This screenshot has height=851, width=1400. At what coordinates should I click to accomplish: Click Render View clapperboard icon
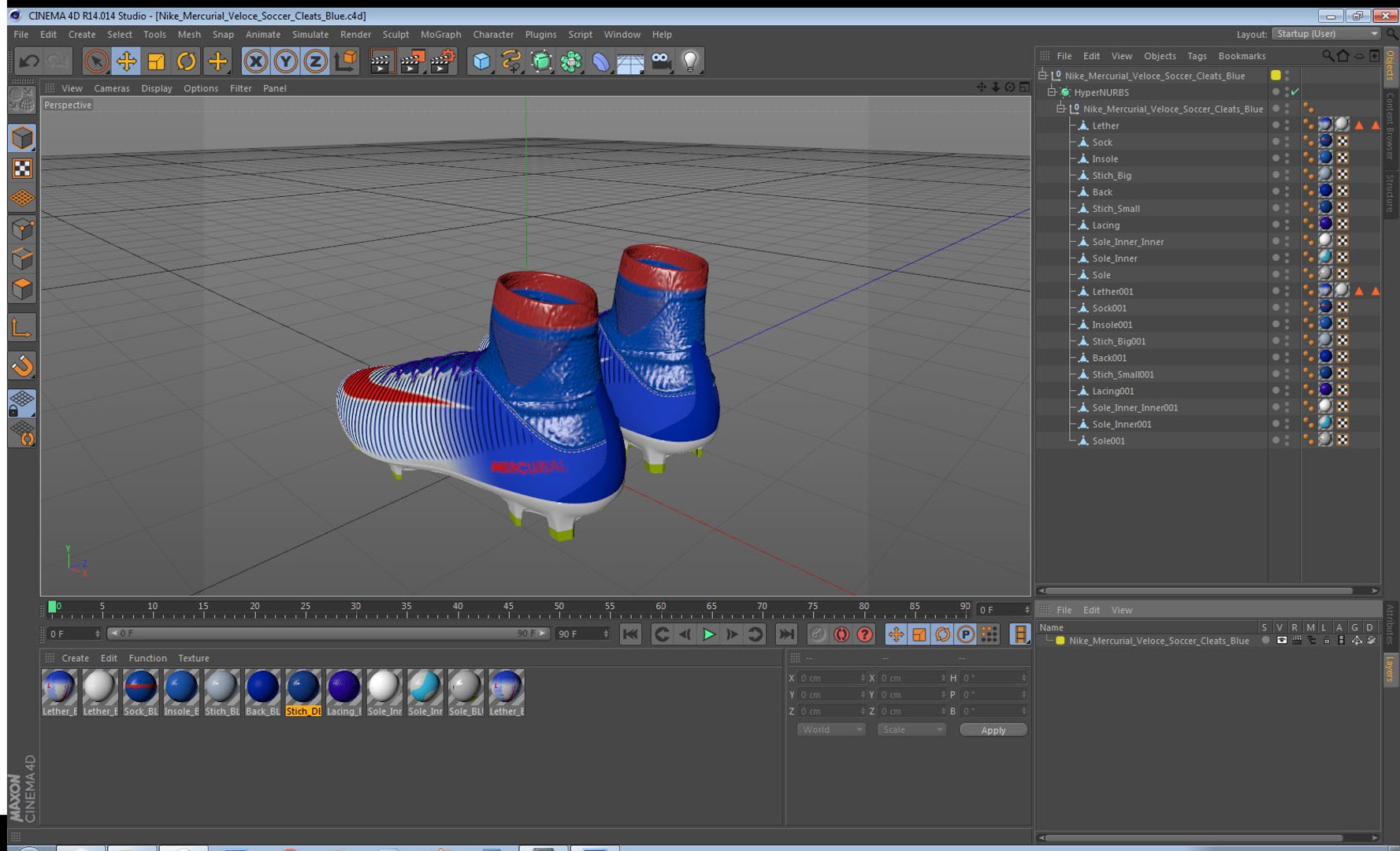(381, 61)
